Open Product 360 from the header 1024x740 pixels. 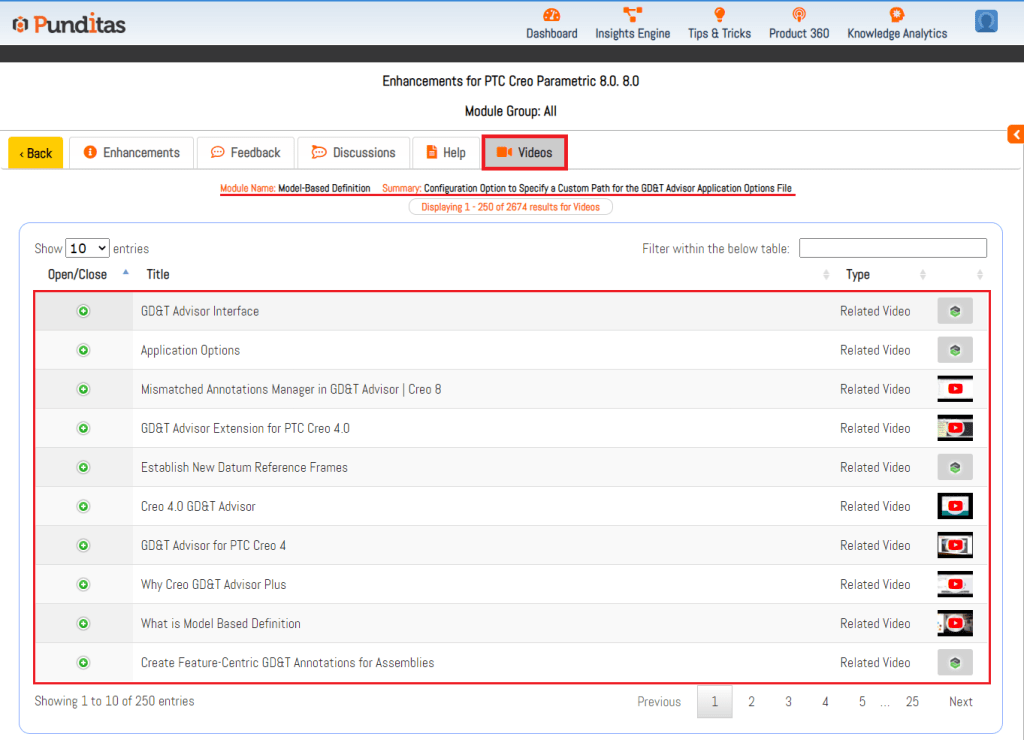[798, 23]
